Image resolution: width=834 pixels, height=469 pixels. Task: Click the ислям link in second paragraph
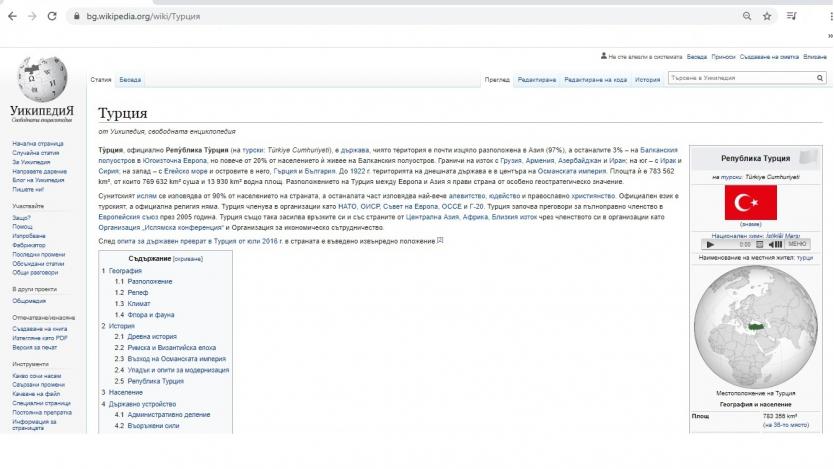tap(147, 196)
